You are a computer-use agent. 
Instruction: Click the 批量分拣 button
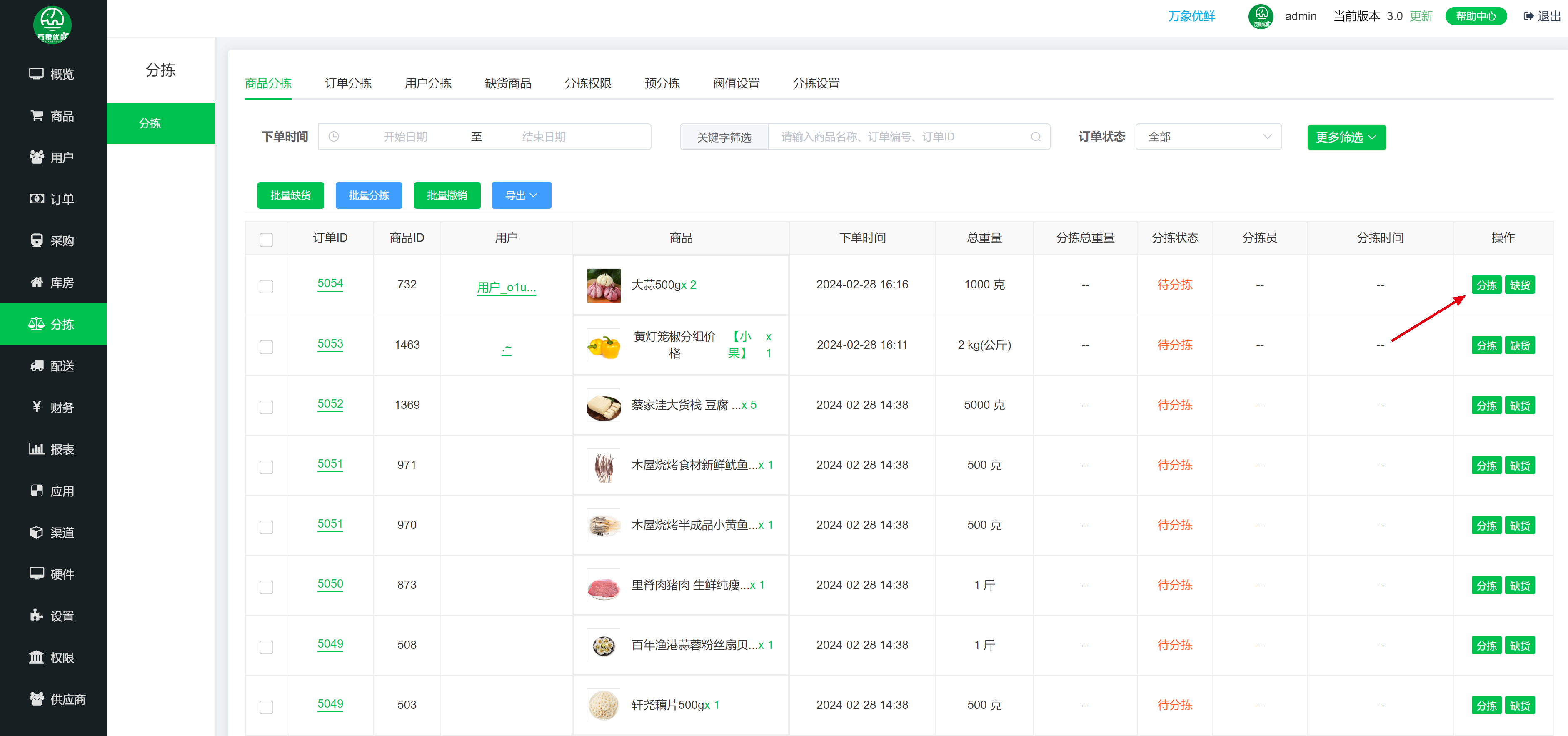tap(368, 195)
